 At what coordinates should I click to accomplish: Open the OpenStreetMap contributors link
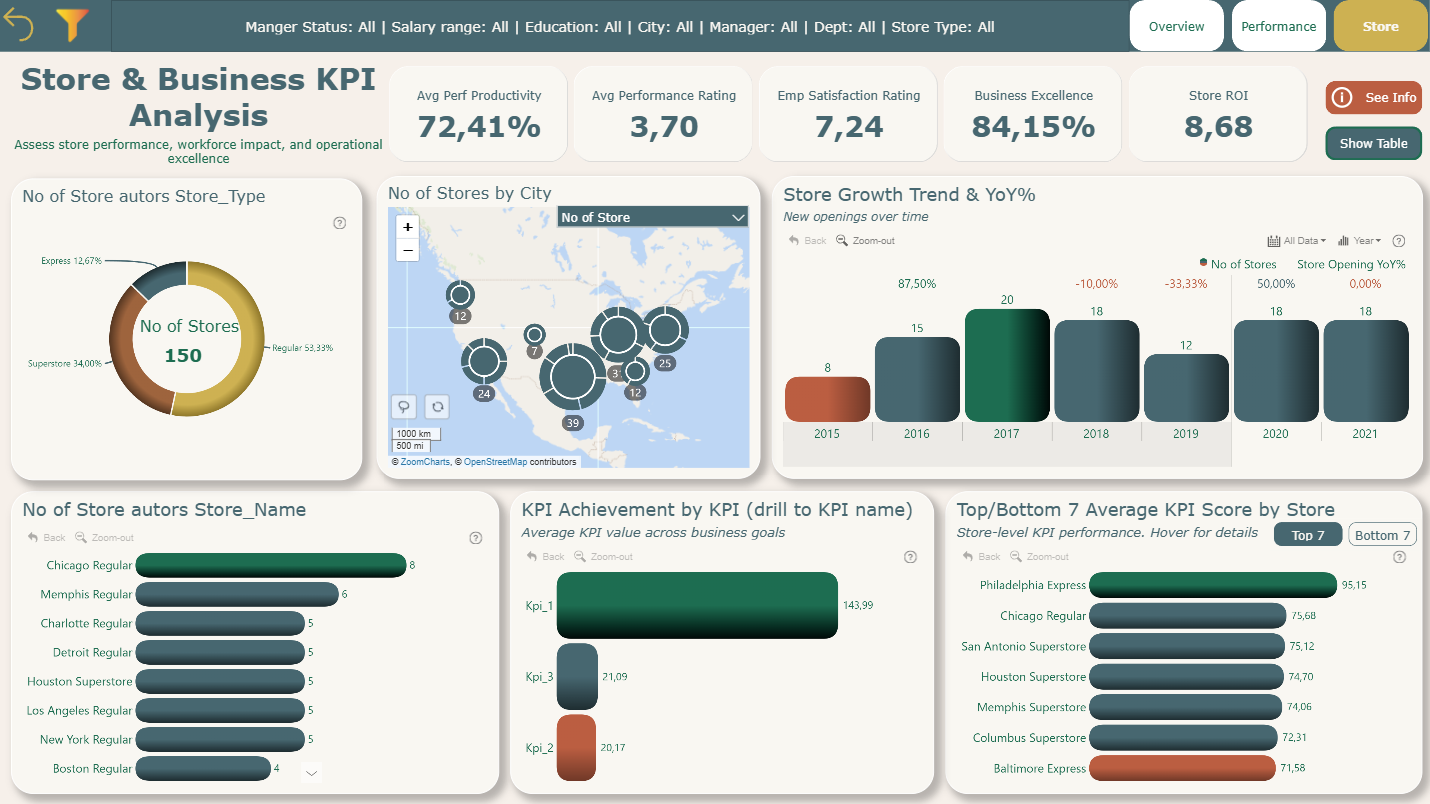495,462
